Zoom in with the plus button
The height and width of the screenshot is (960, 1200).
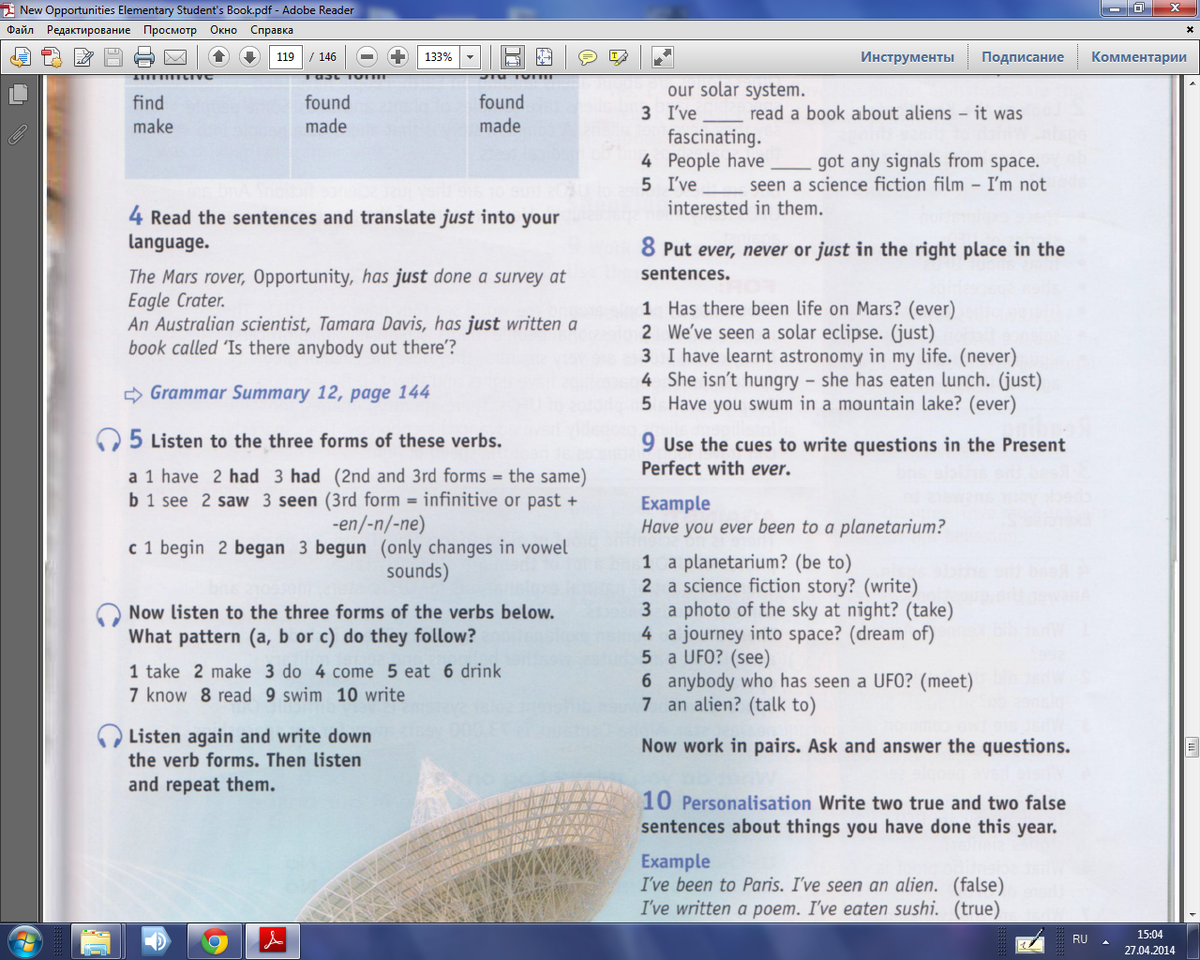click(x=398, y=56)
